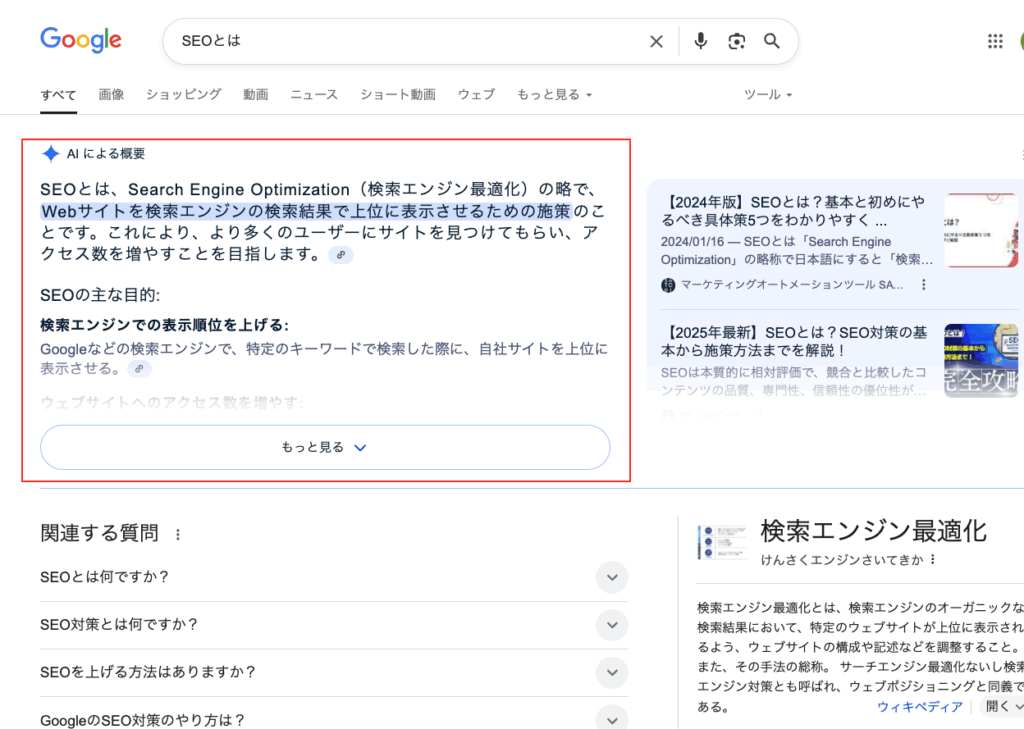Open source link chip after first paragraph
1024x729 pixels.
(x=341, y=255)
